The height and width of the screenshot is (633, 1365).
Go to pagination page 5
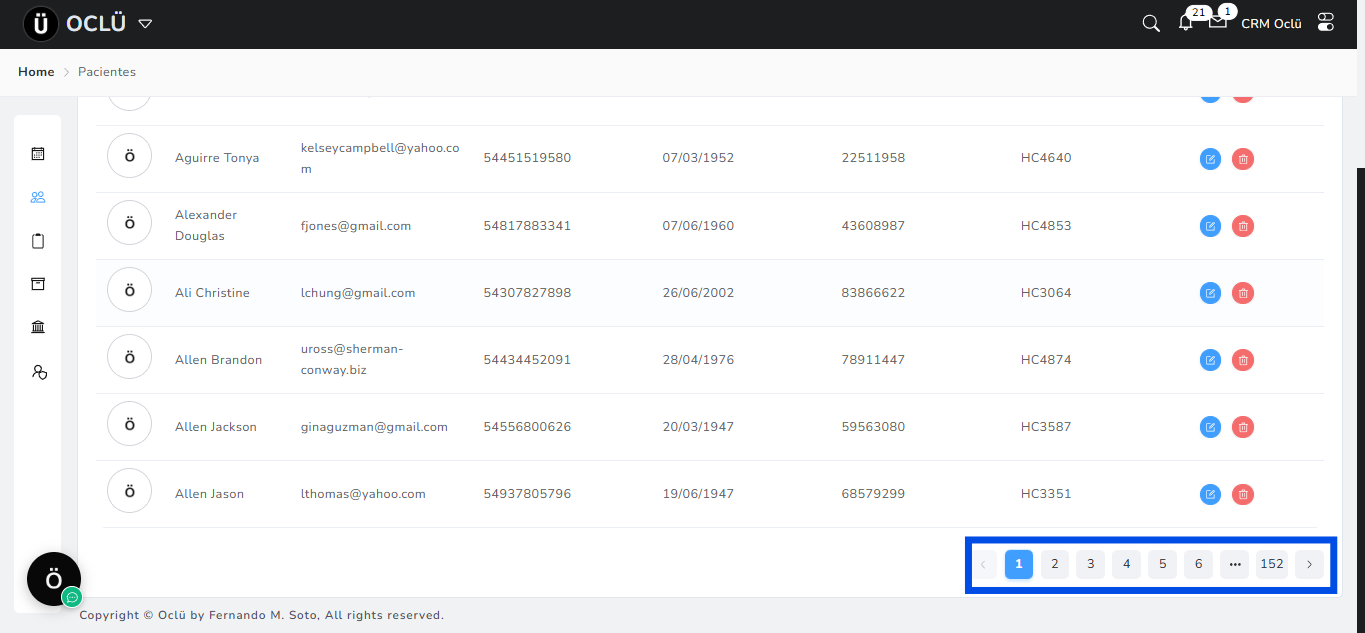tap(1163, 564)
